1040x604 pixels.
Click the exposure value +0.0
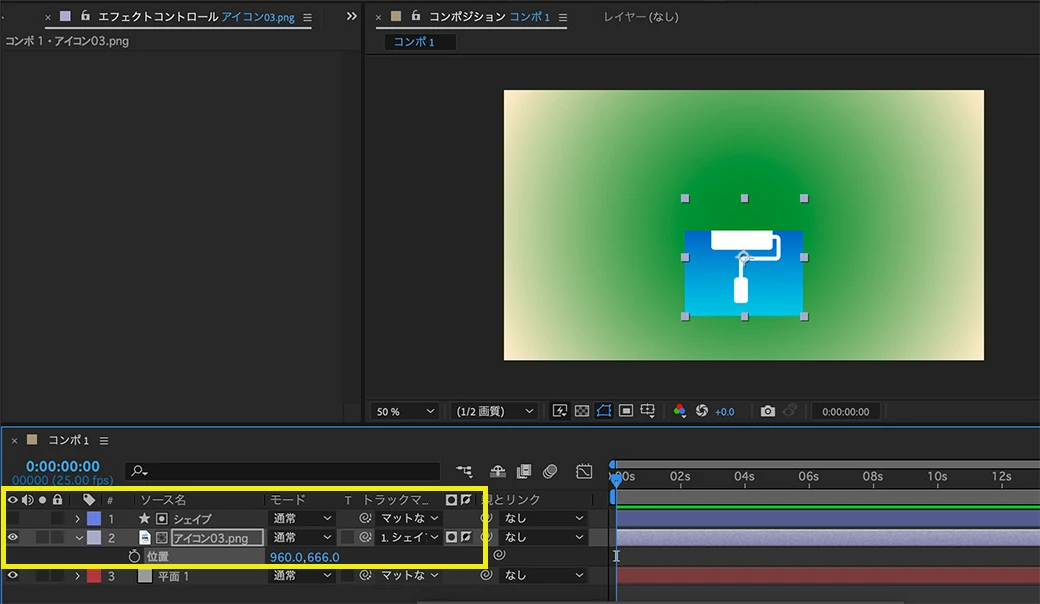pyautogui.click(x=724, y=412)
